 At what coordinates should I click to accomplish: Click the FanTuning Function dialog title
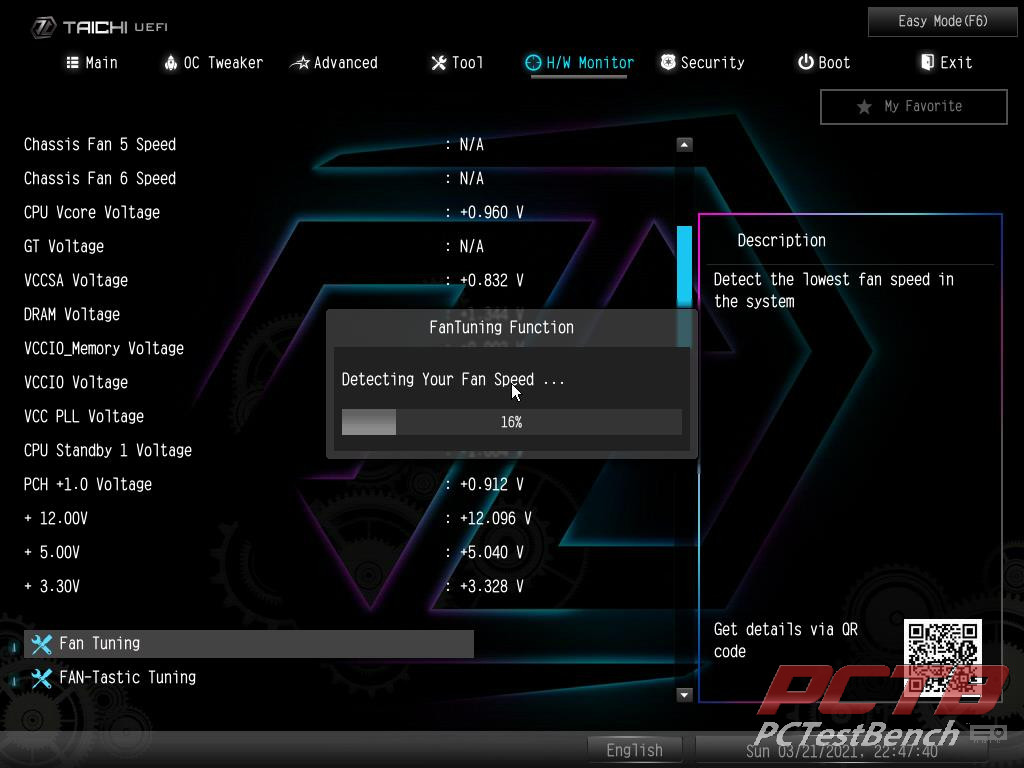point(502,327)
